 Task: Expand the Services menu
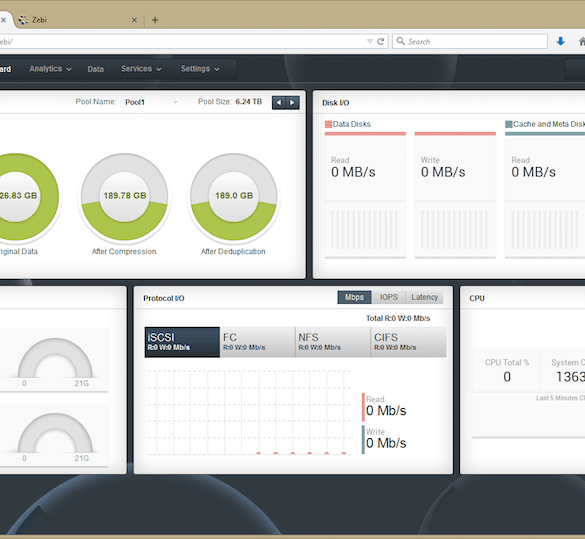(141, 69)
